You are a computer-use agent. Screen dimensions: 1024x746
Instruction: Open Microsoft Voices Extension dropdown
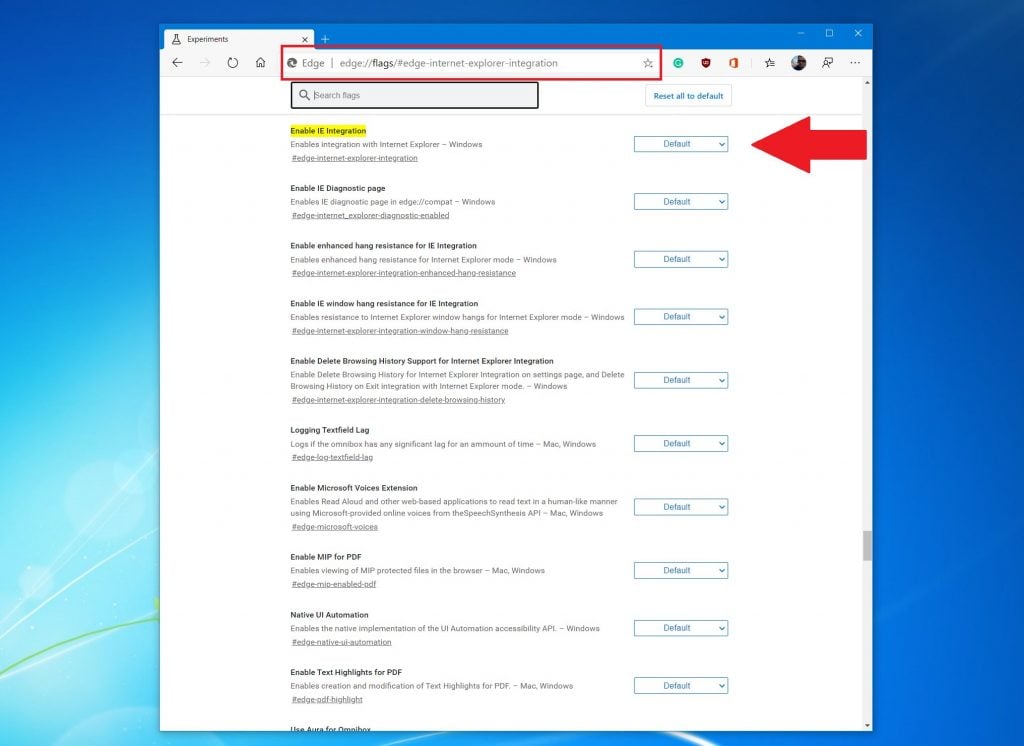coord(680,507)
